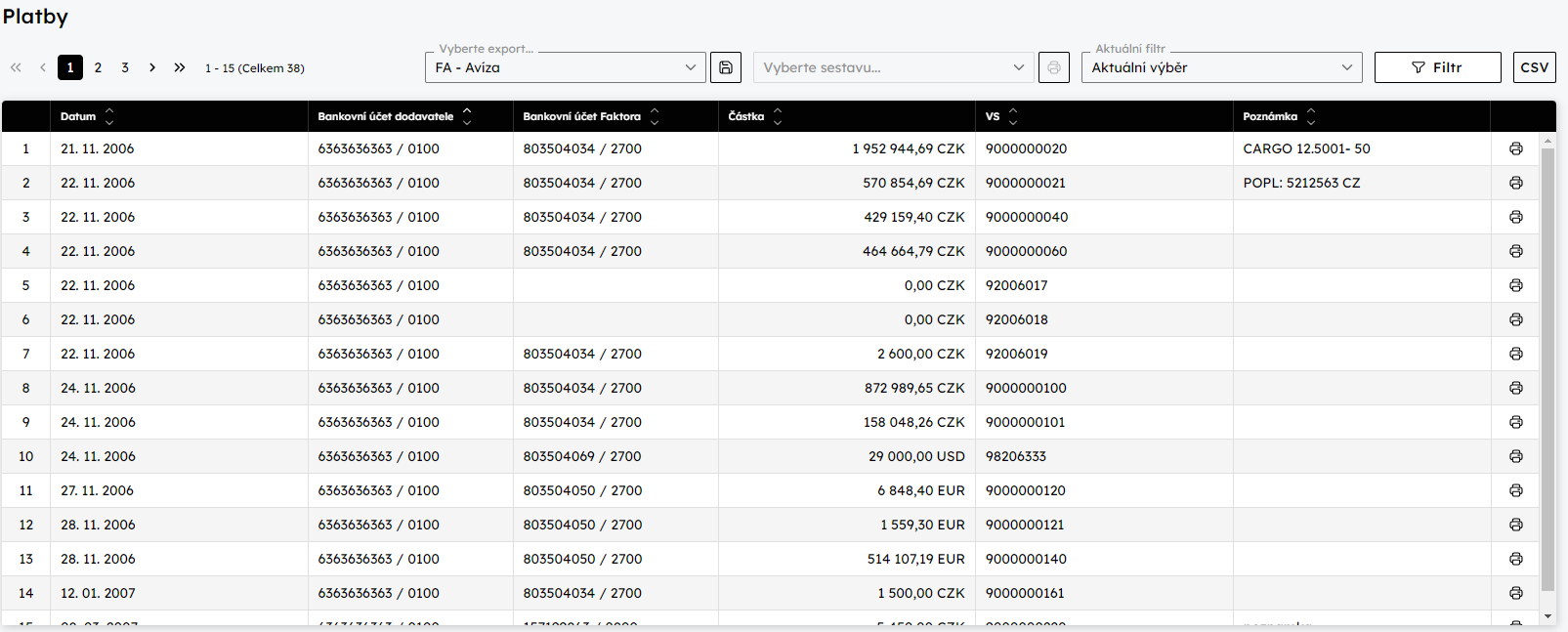Click amount 1 952 944,69 CZK
This screenshot has width=1568, height=632.
(x=908, y=148)
